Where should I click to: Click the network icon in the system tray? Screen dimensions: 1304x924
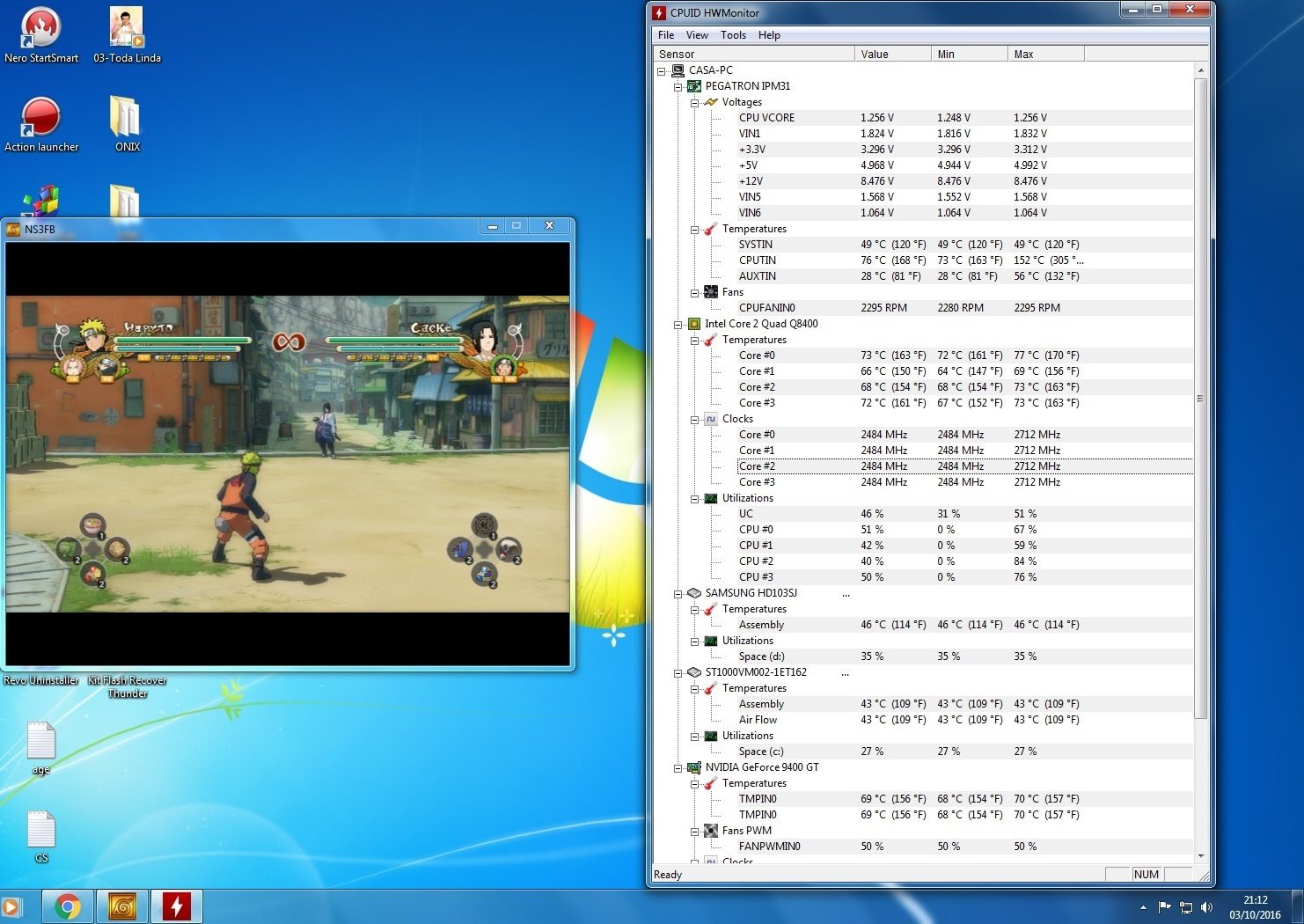[1185, 907]
